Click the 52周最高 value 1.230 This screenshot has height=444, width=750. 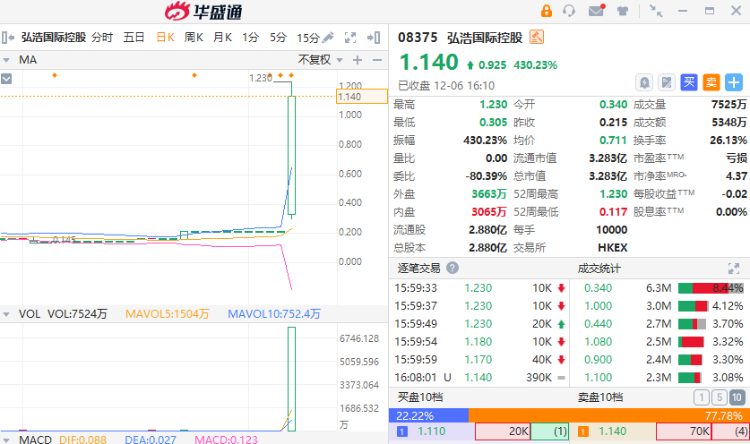click(x=613, y=194)
